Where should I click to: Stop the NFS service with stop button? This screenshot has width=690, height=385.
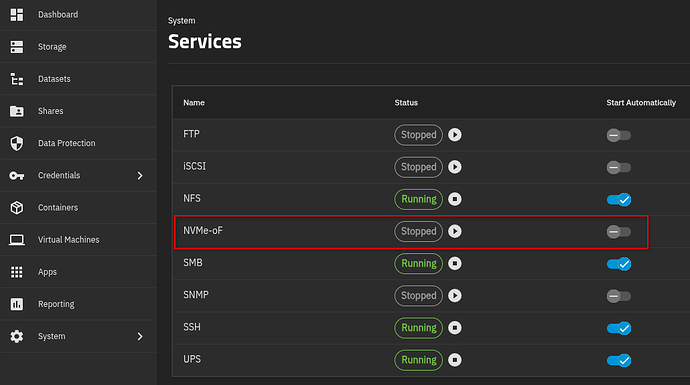pyautogui.click(x=455, y=199)
